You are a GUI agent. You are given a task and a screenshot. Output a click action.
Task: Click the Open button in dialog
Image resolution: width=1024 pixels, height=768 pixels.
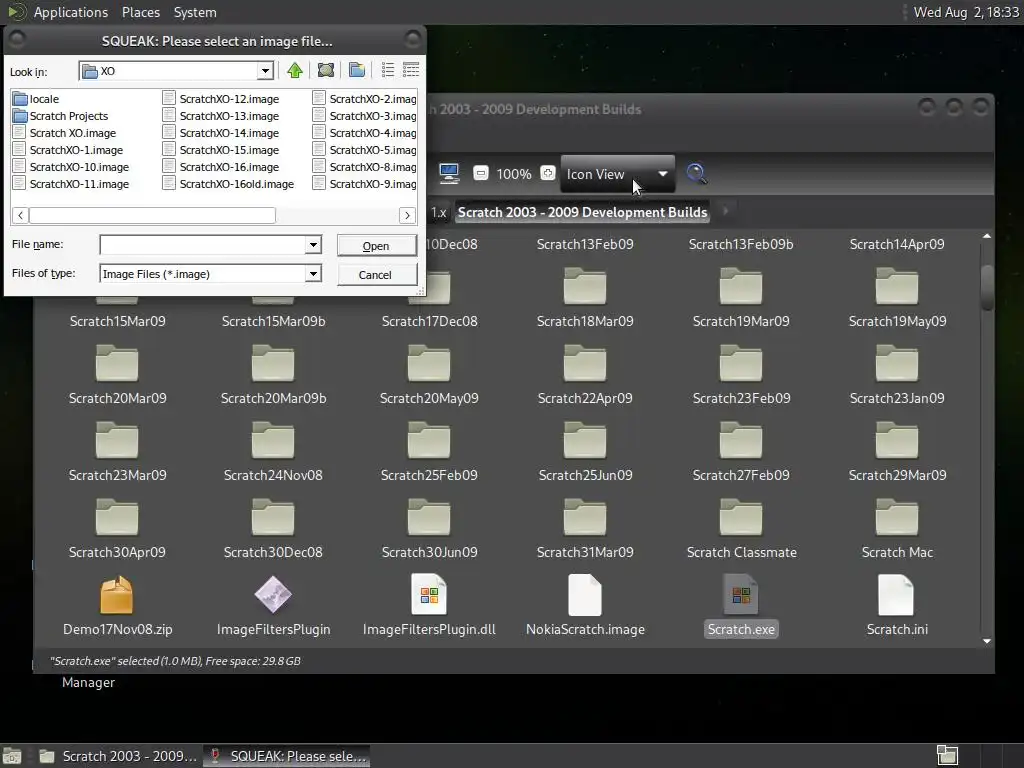coord(376,246)
